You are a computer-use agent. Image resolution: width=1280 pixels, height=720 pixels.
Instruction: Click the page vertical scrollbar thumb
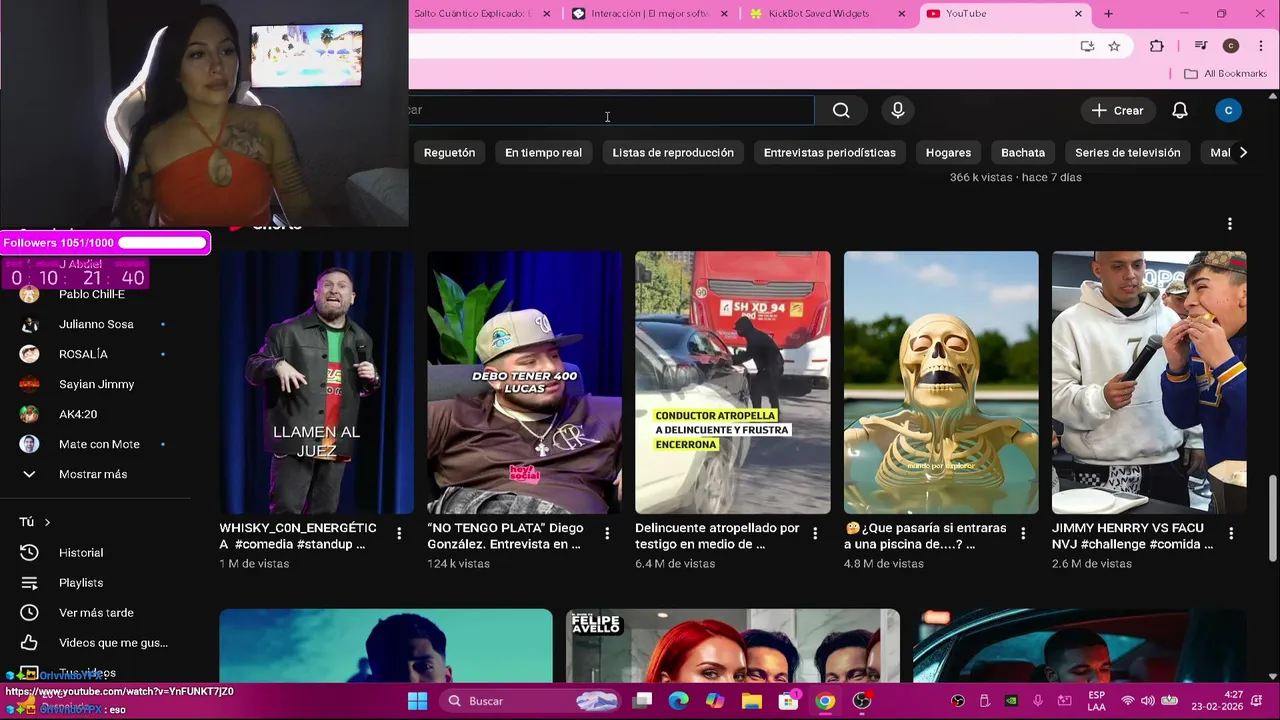pyautogui.click(x=1273, y=518)
